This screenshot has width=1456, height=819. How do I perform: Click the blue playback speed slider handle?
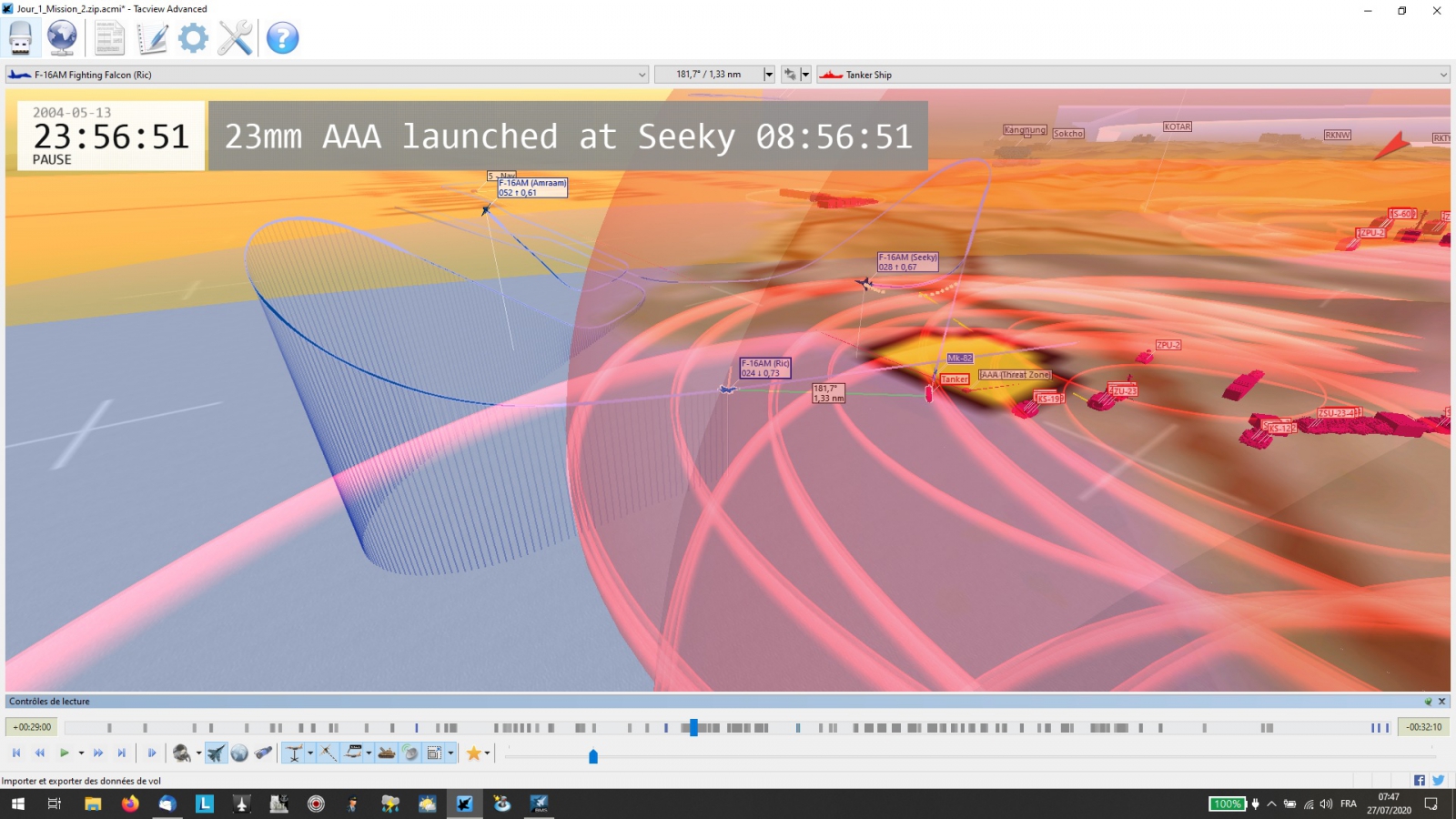point(593,756)
